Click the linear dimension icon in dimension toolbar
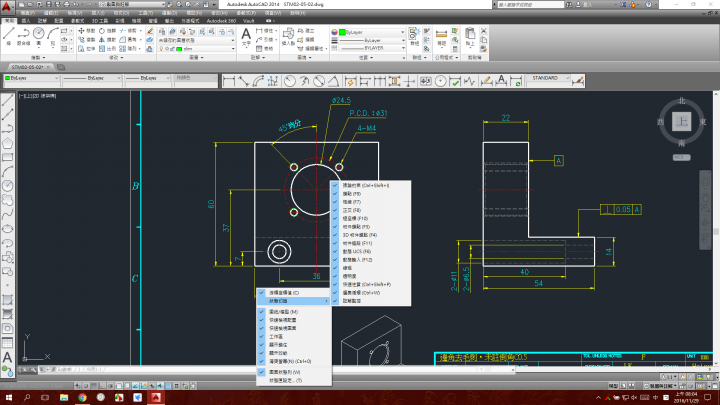Image resolution: width=720 pixels, height=405 pixels. 229,78
